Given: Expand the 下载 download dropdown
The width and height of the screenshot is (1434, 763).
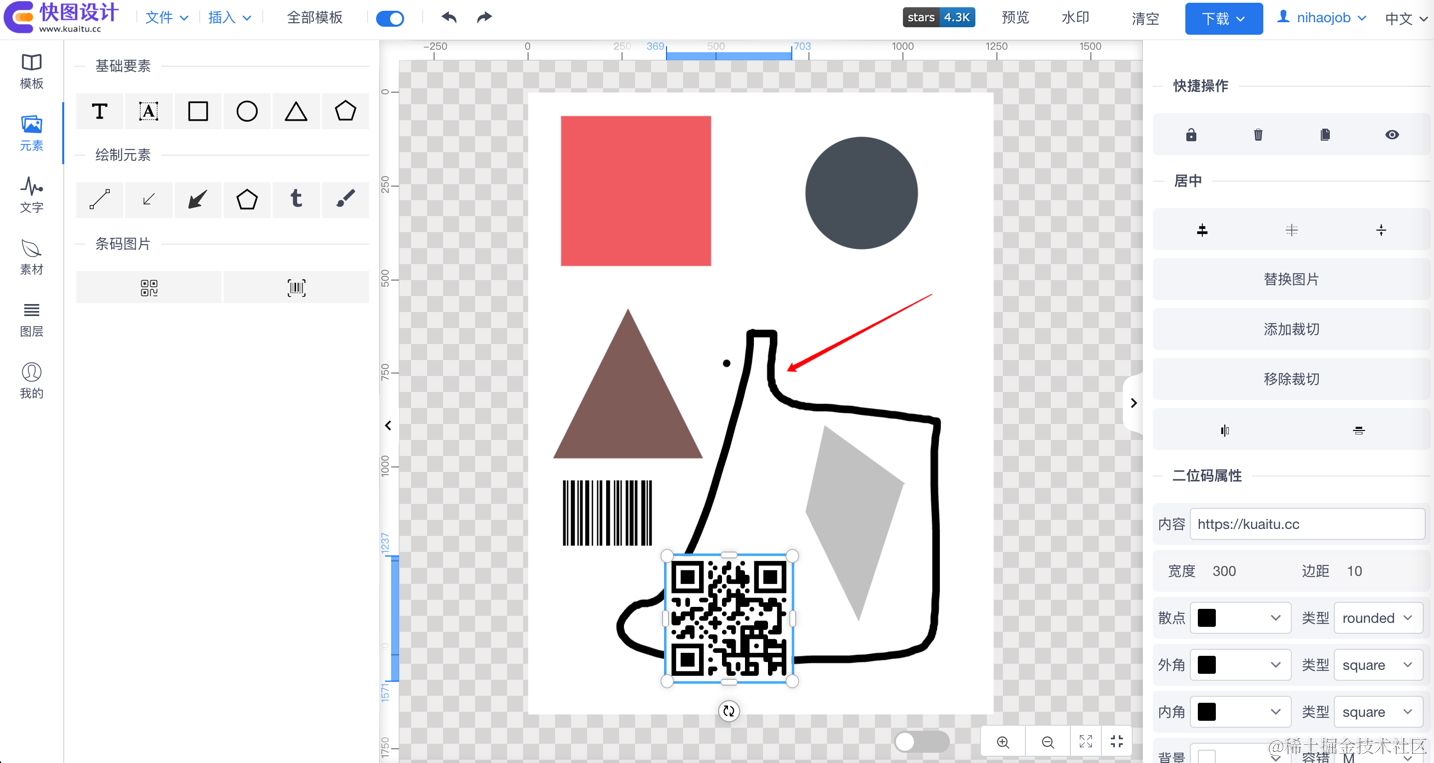Looking at the screenshot, I should [1223, 18].
